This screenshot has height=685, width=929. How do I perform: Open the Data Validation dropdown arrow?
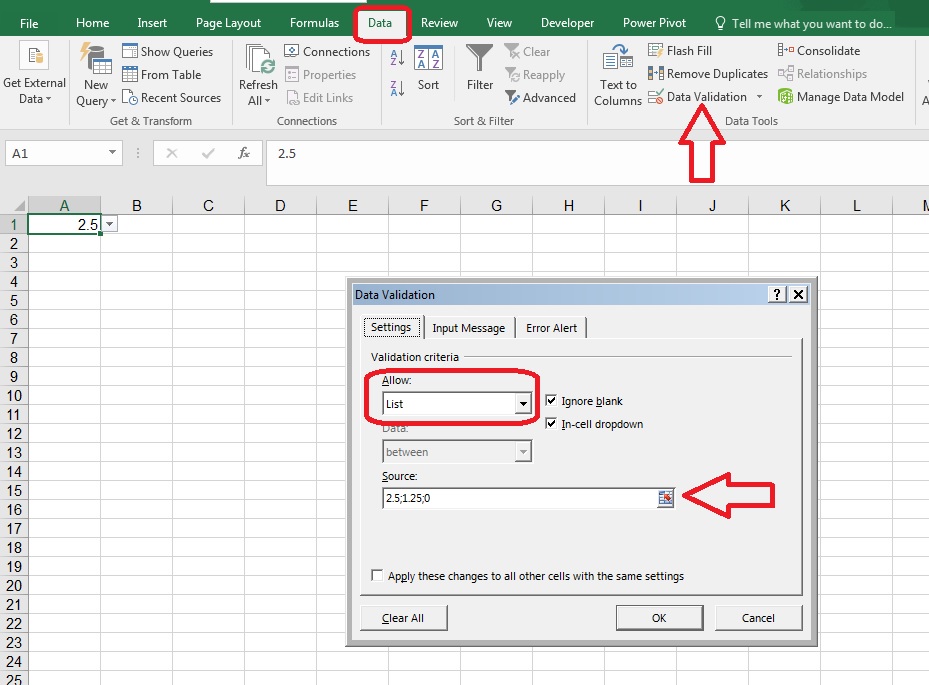click(x=759, y=97)
